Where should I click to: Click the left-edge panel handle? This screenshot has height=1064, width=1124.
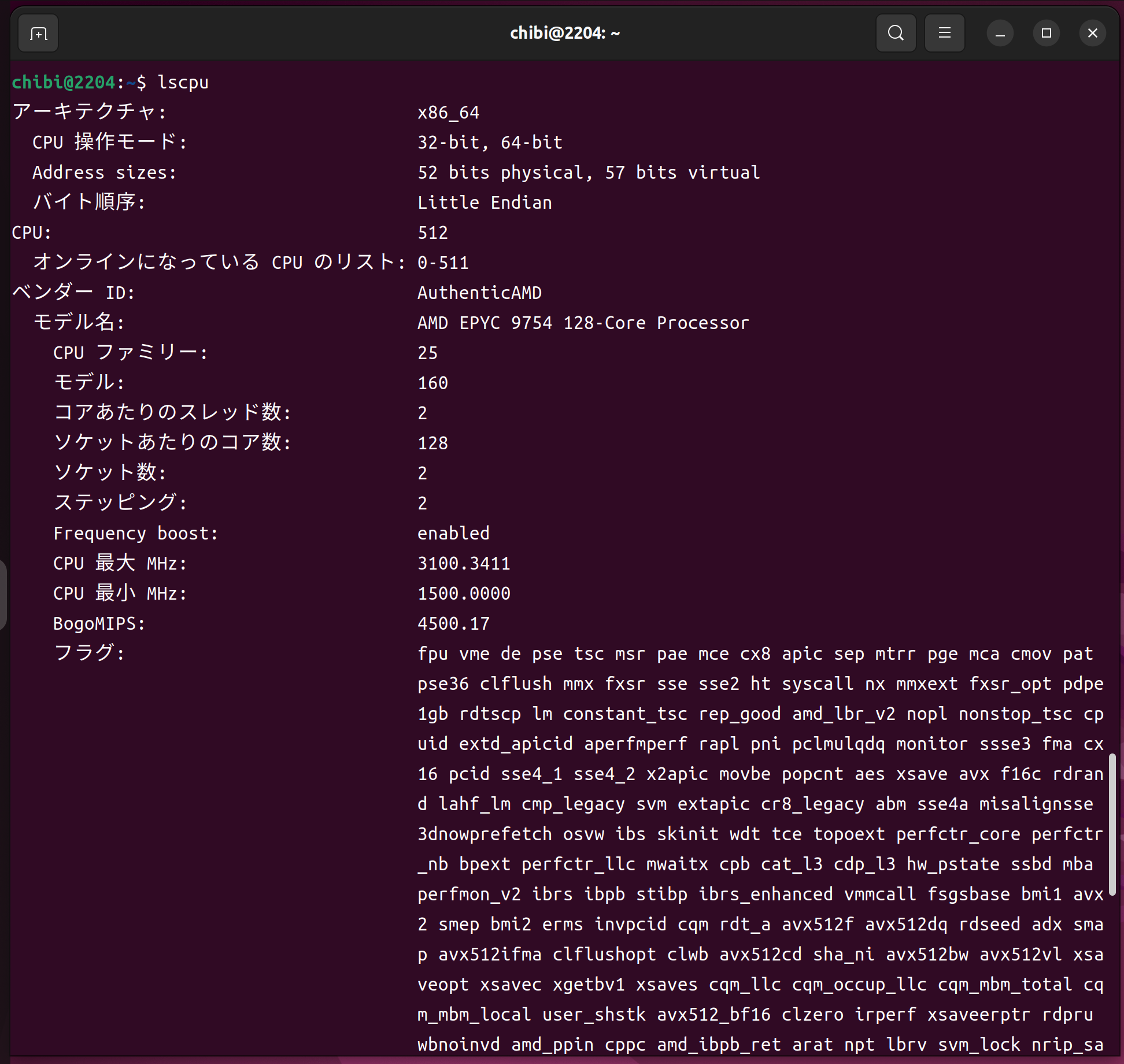click(x=3, y=594)
